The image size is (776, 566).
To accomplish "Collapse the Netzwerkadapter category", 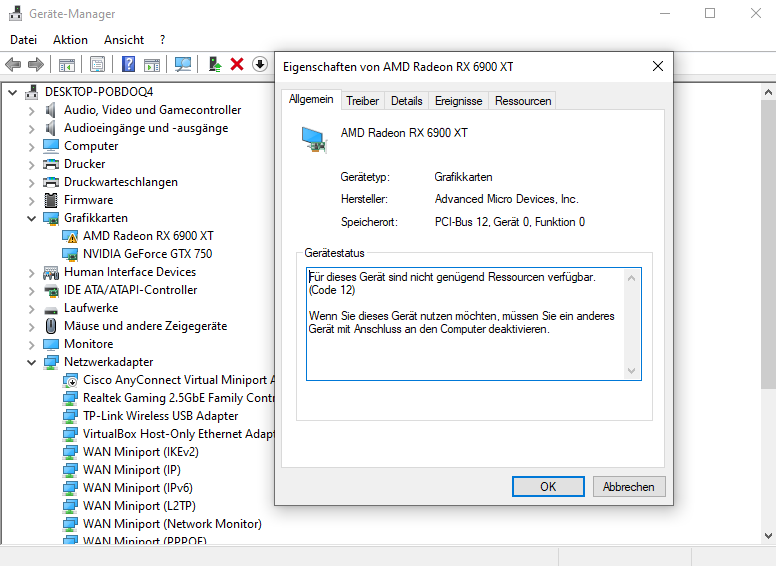I will point(32,362).
